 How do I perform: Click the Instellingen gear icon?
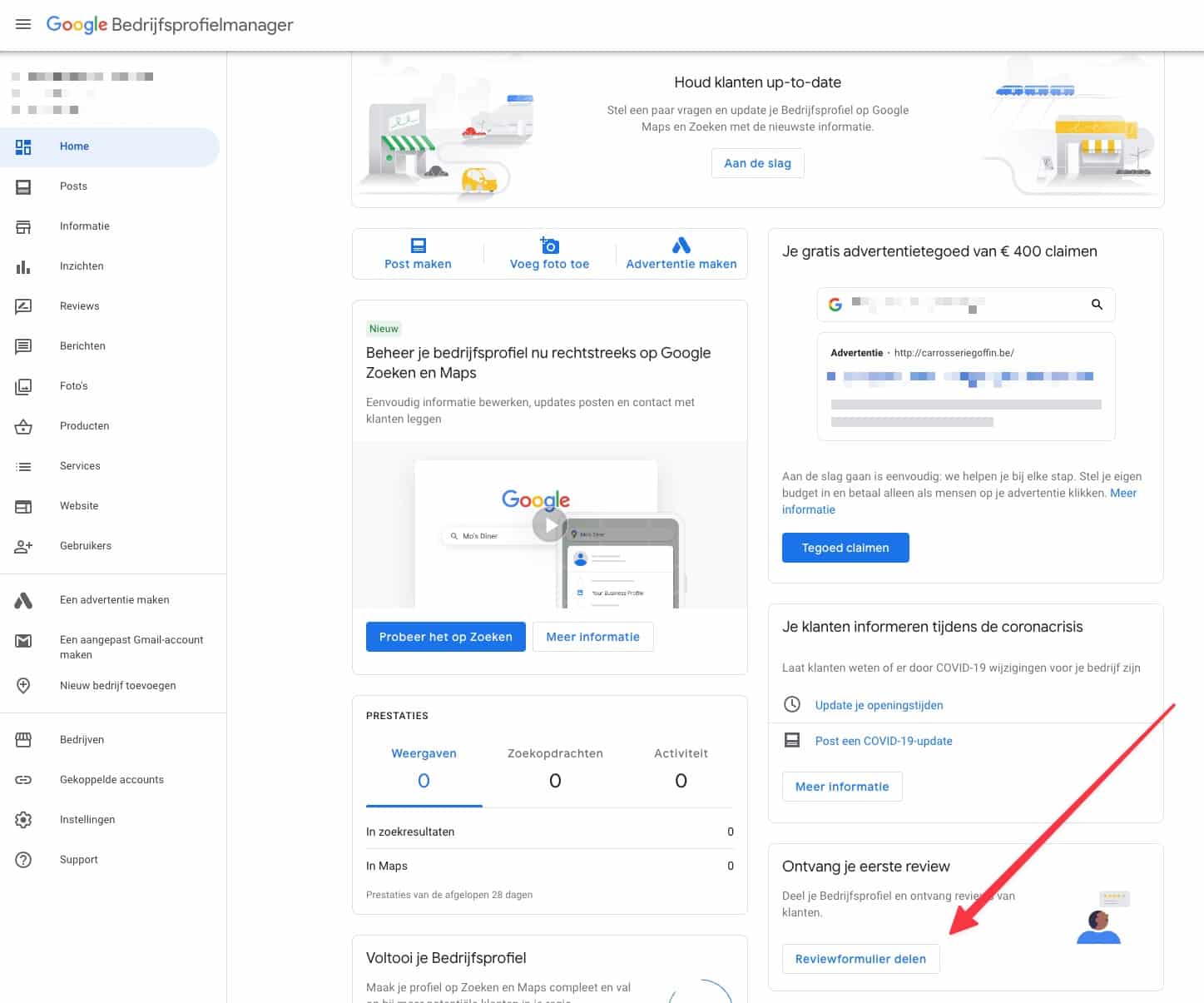click(x=23, y=820)
